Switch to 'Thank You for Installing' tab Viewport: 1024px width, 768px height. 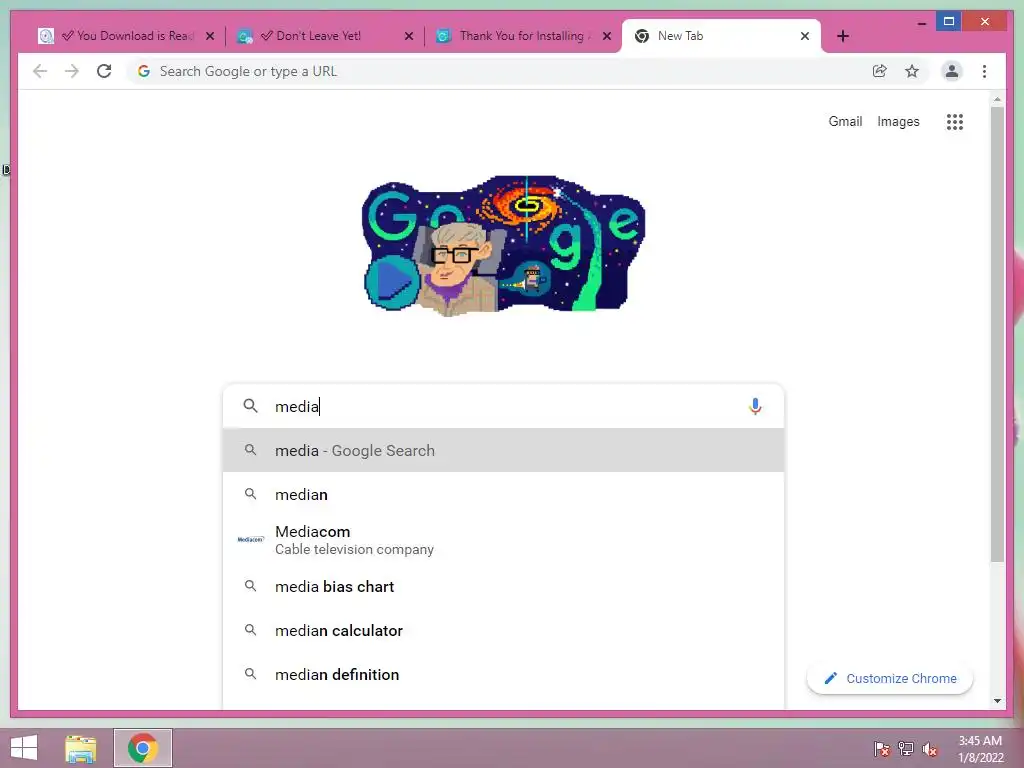coord(523,36)
